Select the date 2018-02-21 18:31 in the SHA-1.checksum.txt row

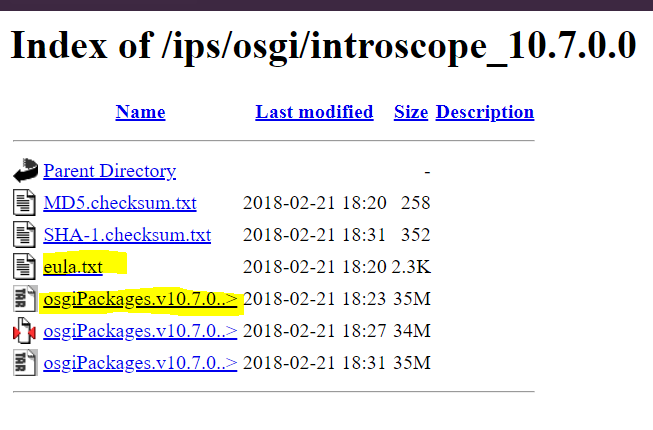[x=315, y=235]
